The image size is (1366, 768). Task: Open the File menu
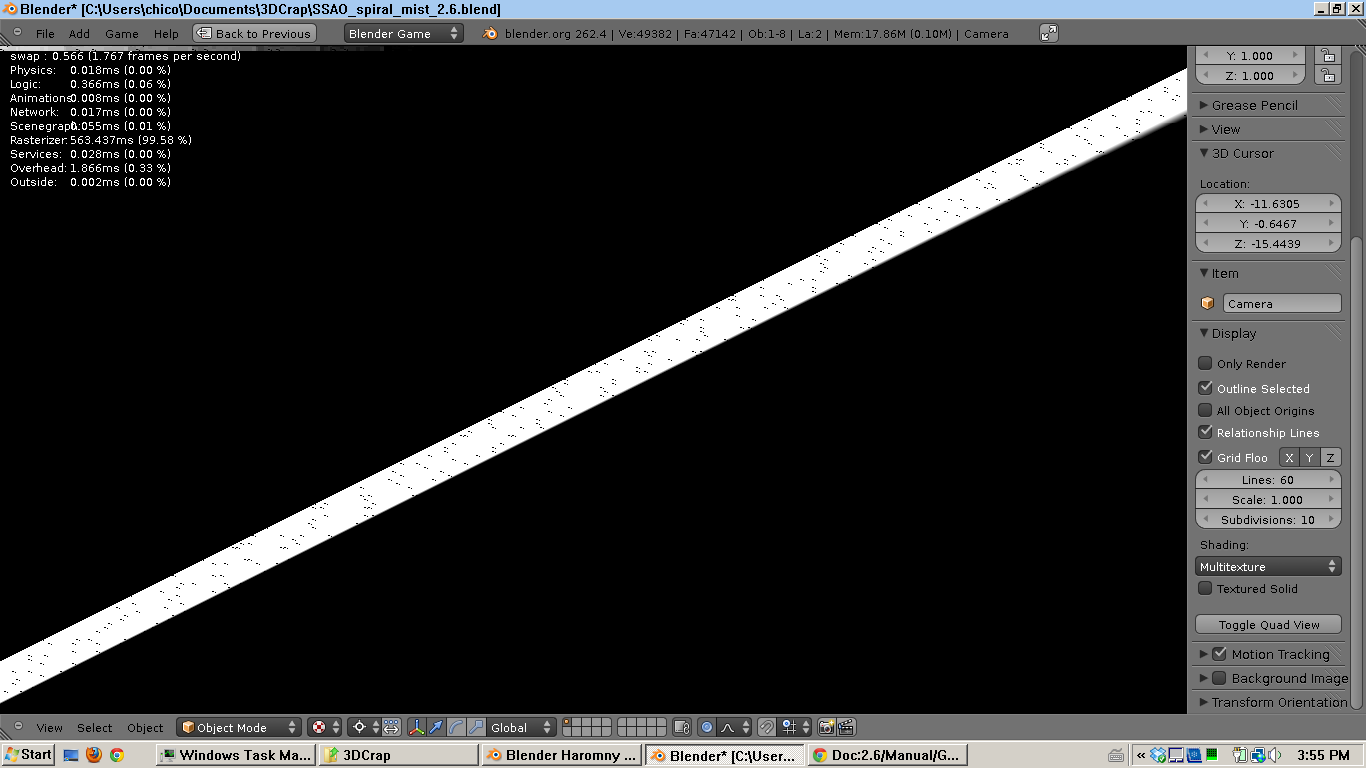(45, 33)
